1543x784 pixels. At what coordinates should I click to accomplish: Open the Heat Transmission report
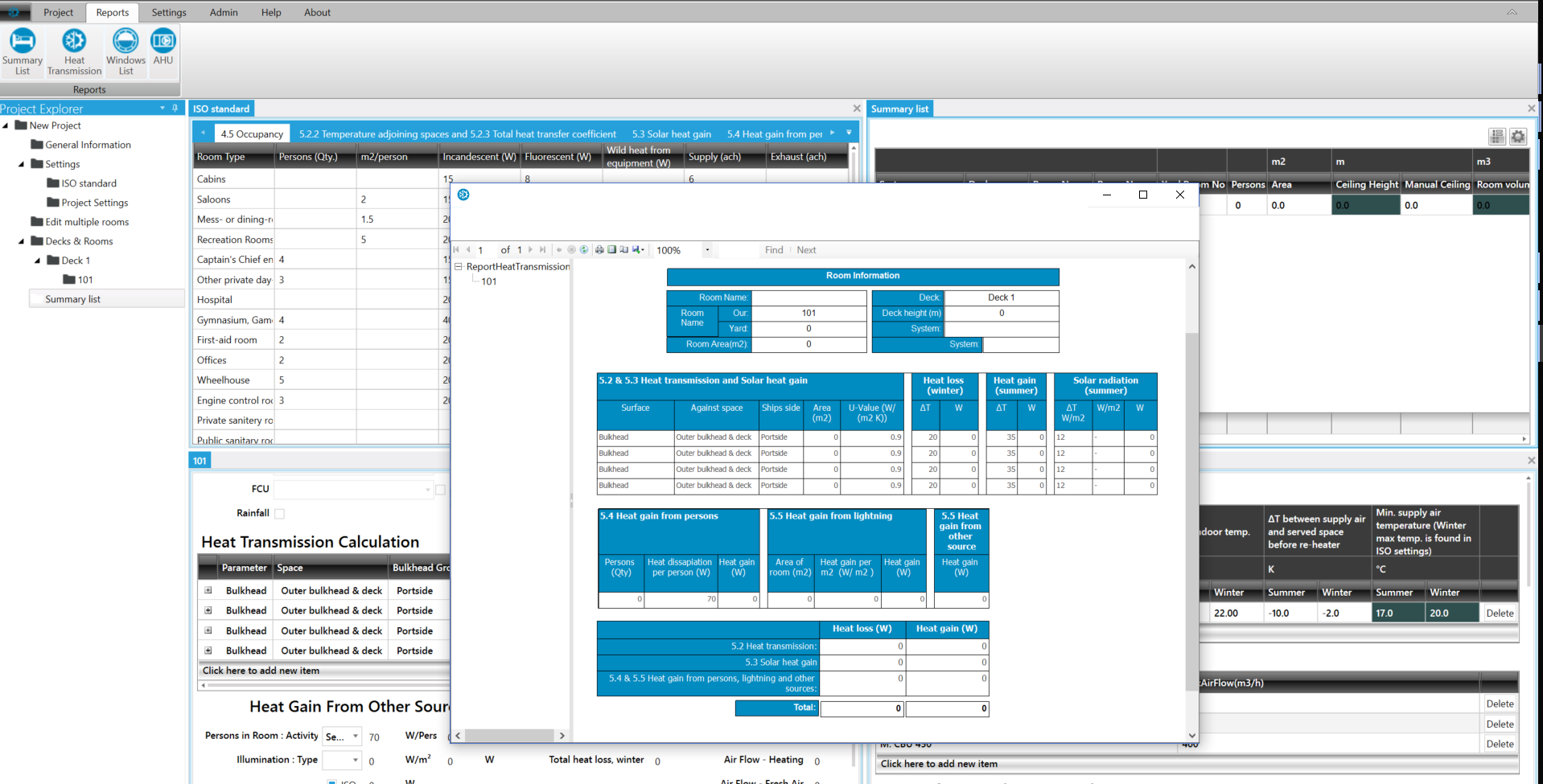coord(74,51)
